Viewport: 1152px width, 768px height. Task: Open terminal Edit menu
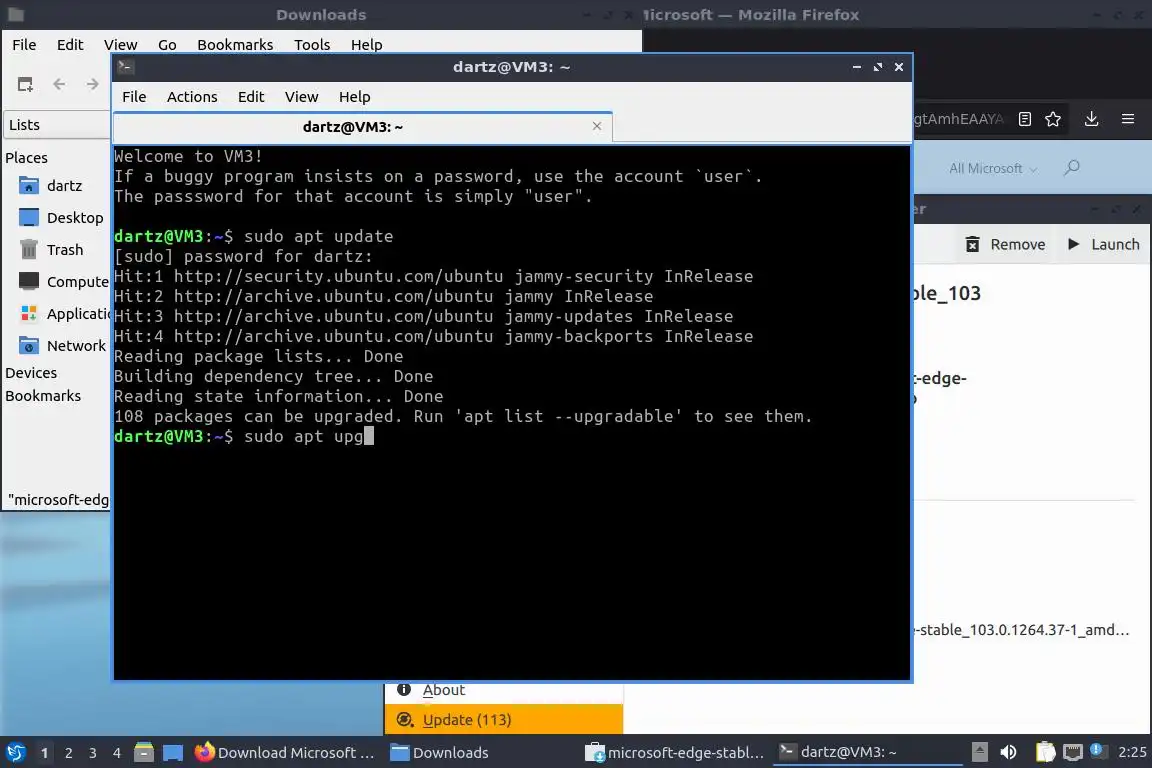[251, 97]
